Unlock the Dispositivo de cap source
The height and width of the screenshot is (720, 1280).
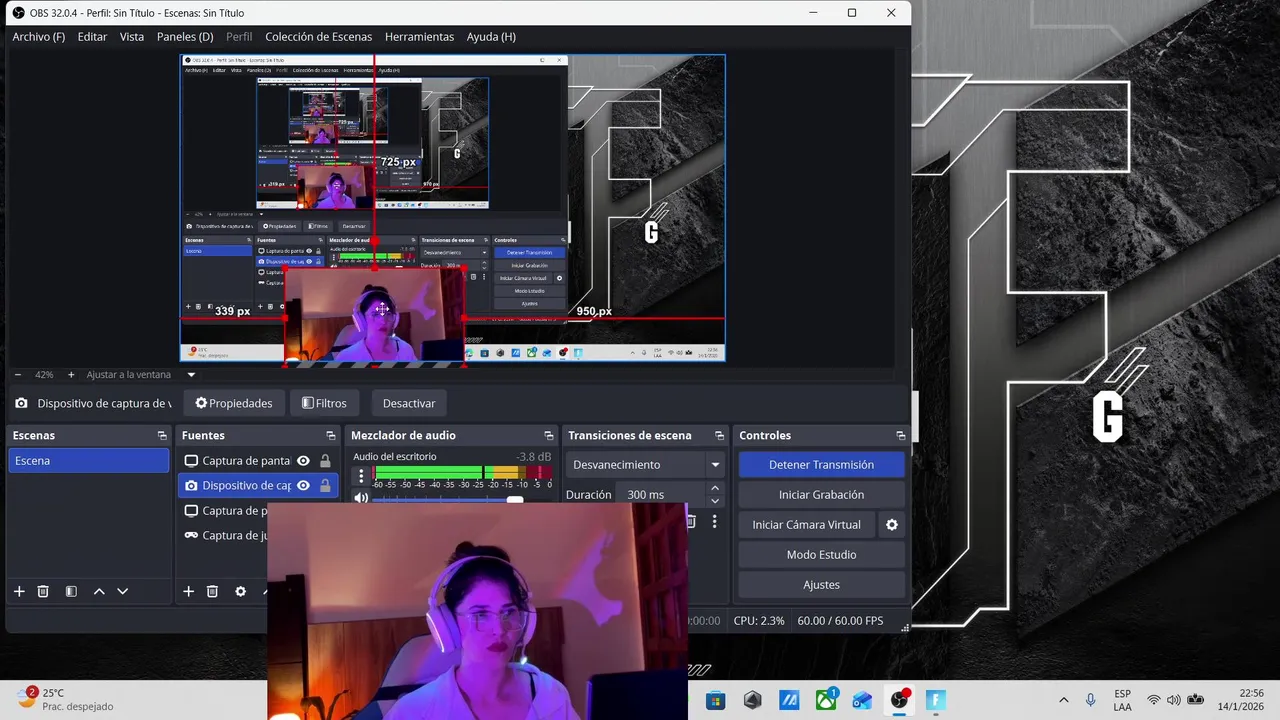pos(325,486)
